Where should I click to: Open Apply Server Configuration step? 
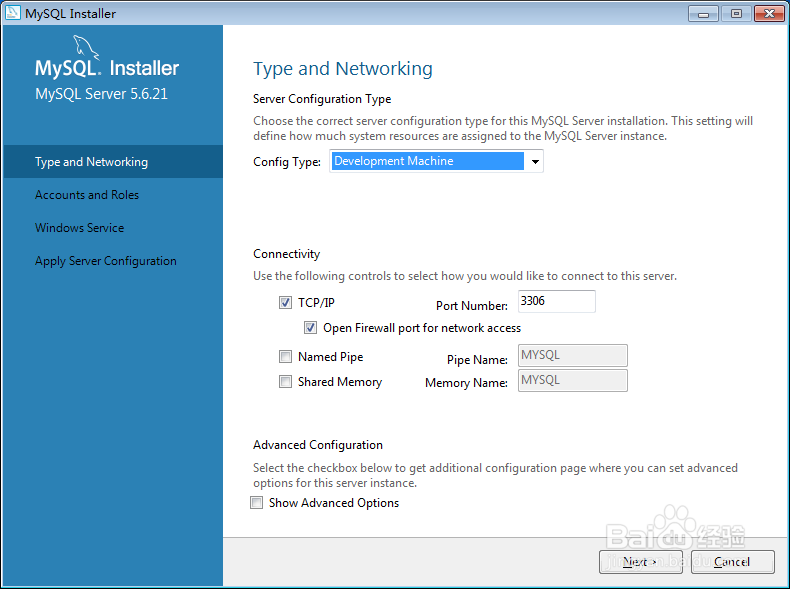tap(106, 261)
